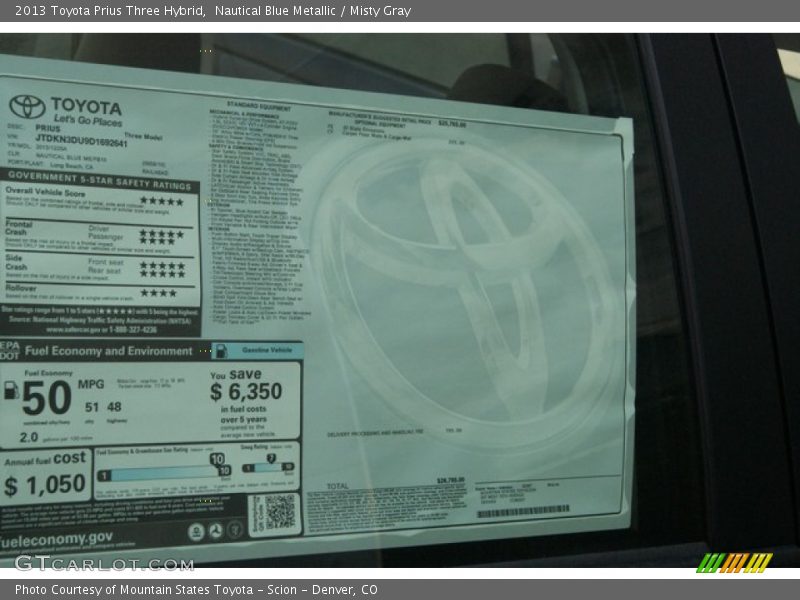The height and width of the screenshot is (600, 800).
Task: Click the 'Nautical Blue Metallic / Misty Gray' text
Action: click(x=313, y=11)
